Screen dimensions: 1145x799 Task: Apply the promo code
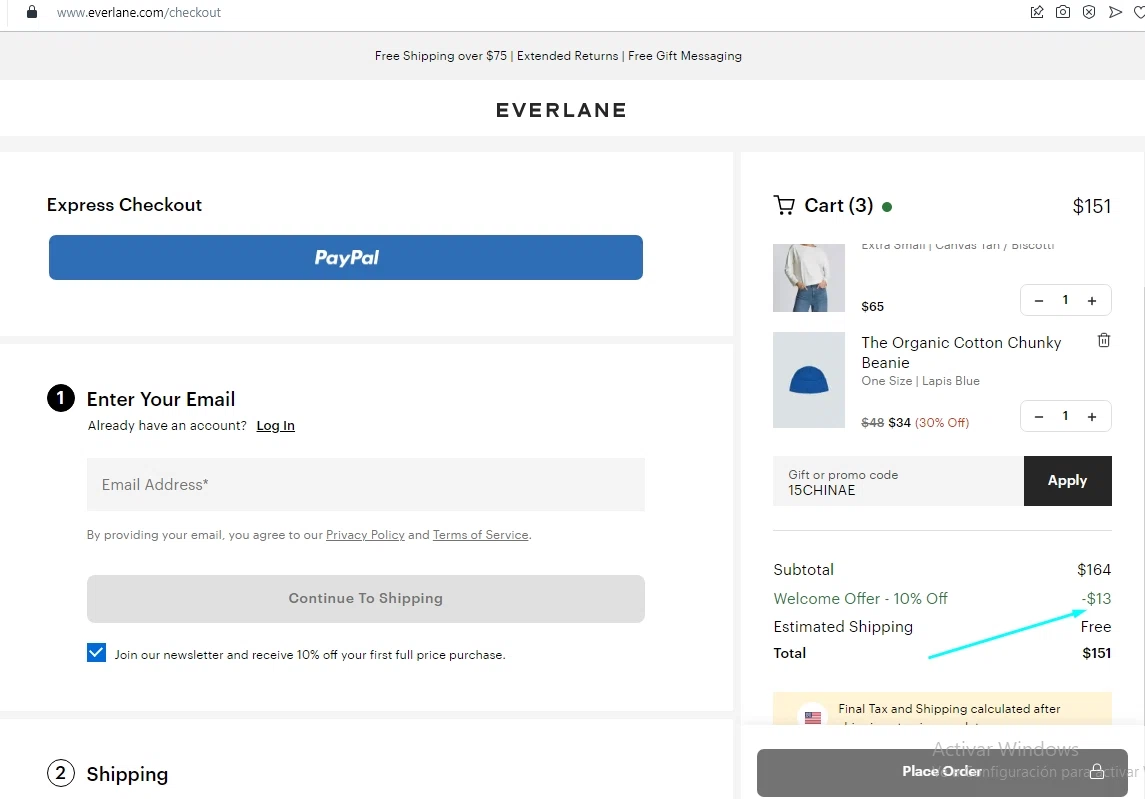tap(1068, 481)
